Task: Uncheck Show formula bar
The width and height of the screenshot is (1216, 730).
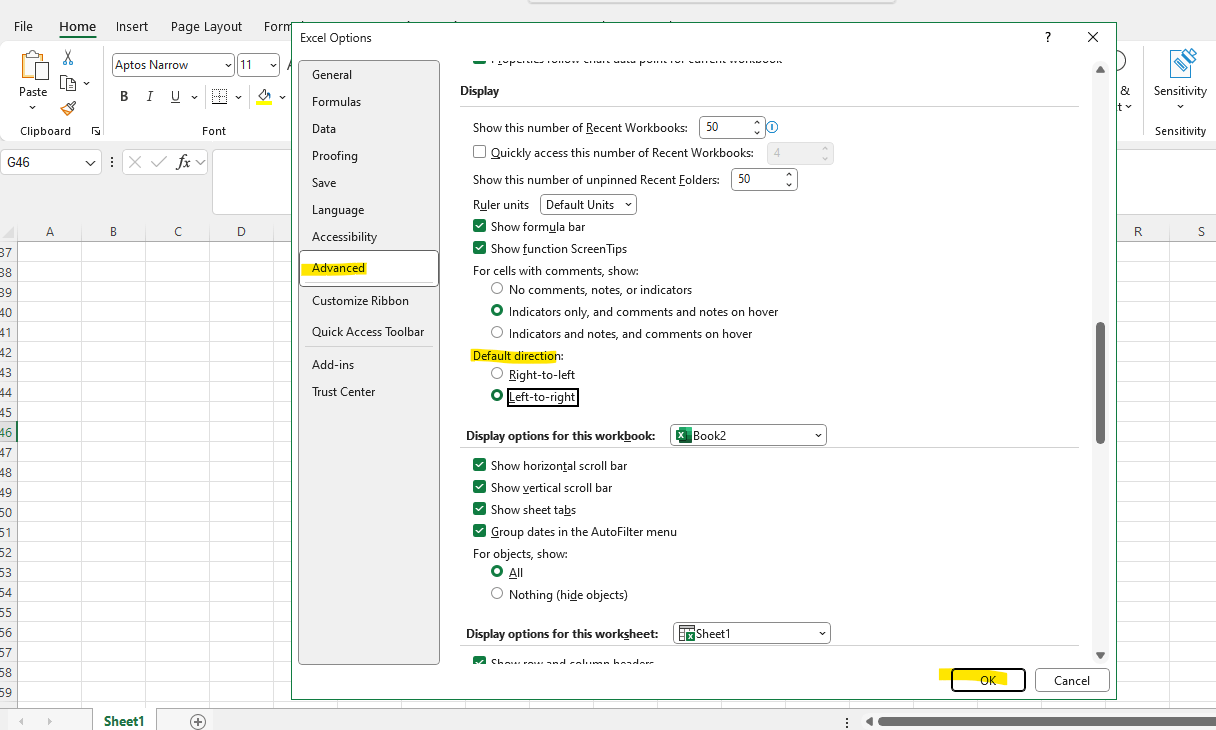Action: [480, 225]
